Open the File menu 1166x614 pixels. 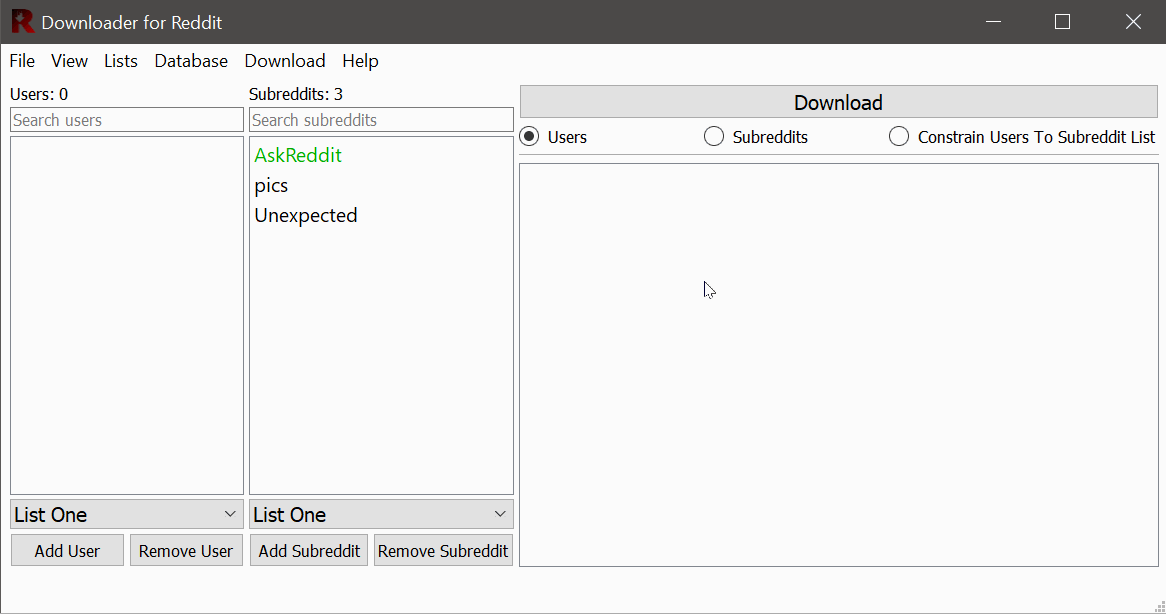(x=22, y=61)
